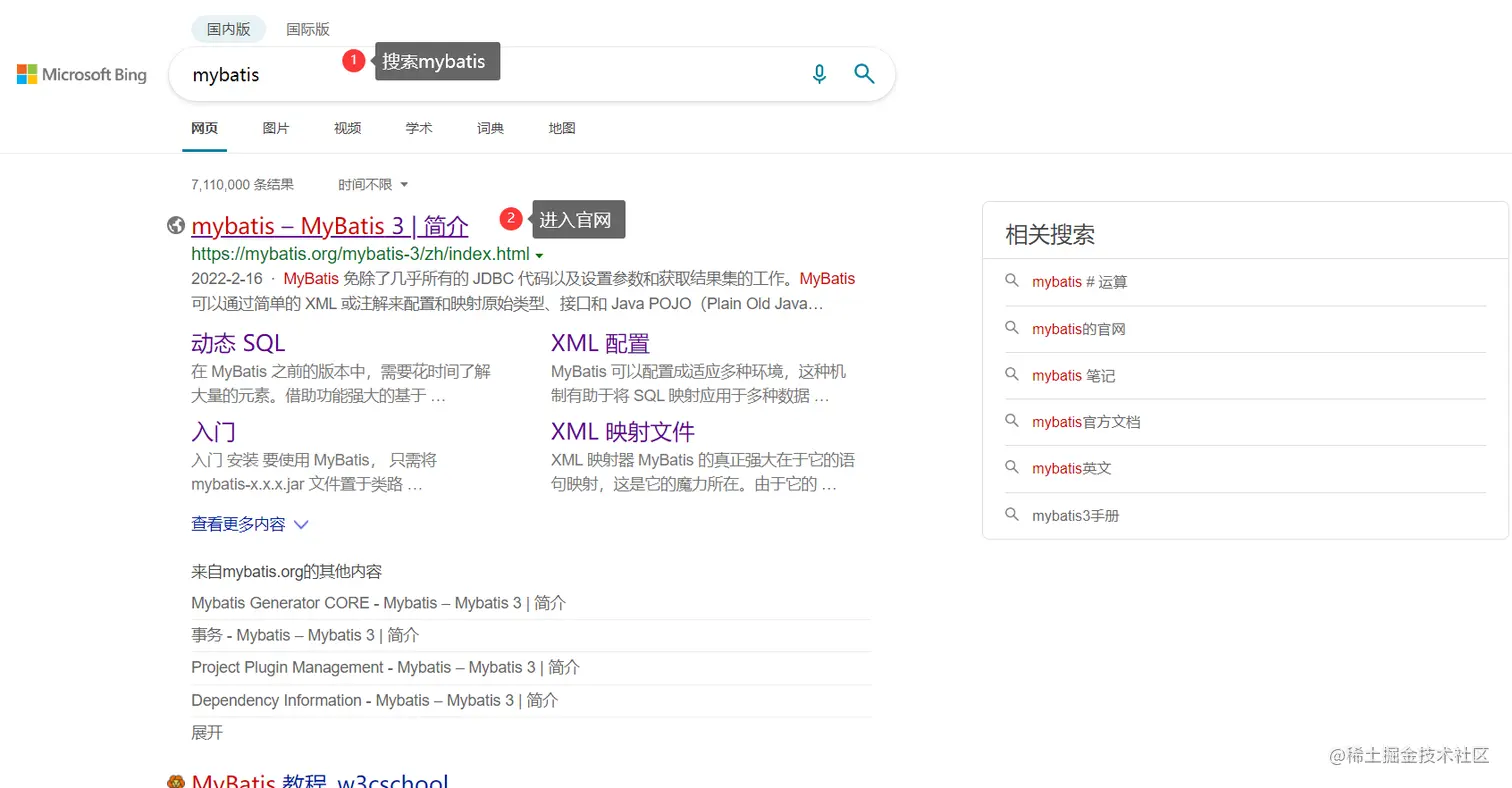
Task: Start a voice search with the microphone icon
Action: (819, 74)
